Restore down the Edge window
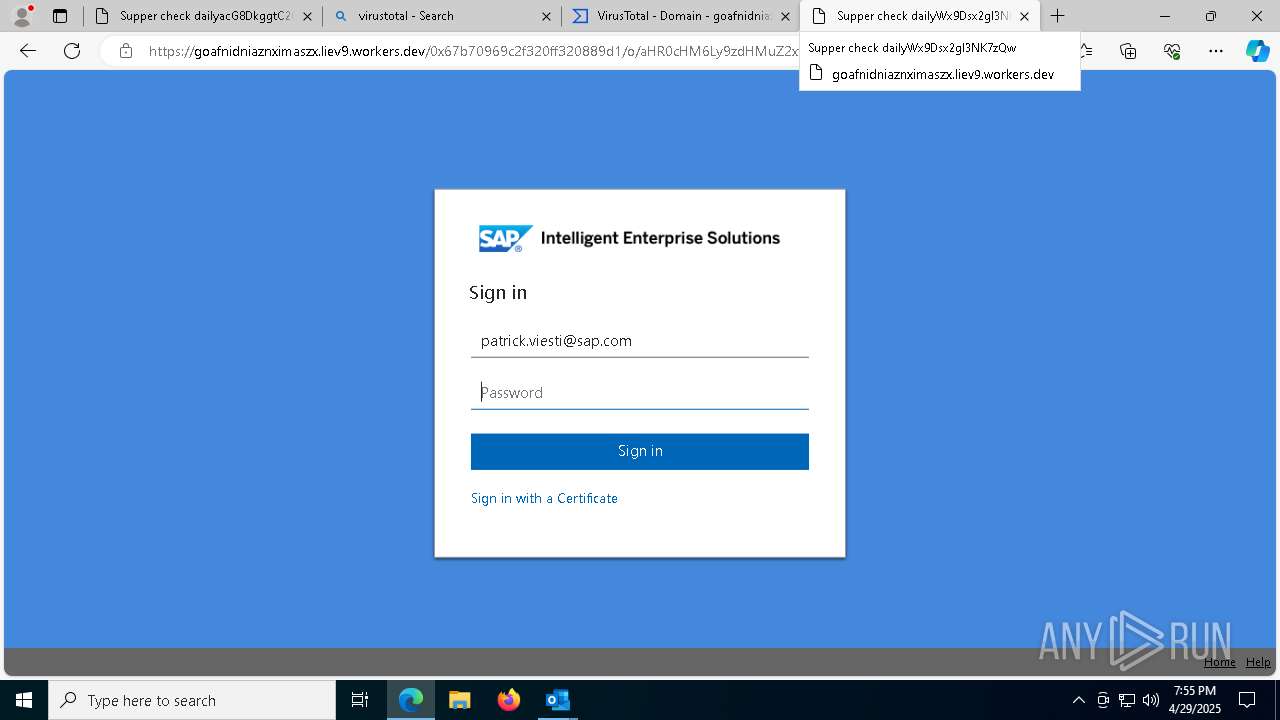Screen dimensions: 1280x720 click(x=1211, y=16)
